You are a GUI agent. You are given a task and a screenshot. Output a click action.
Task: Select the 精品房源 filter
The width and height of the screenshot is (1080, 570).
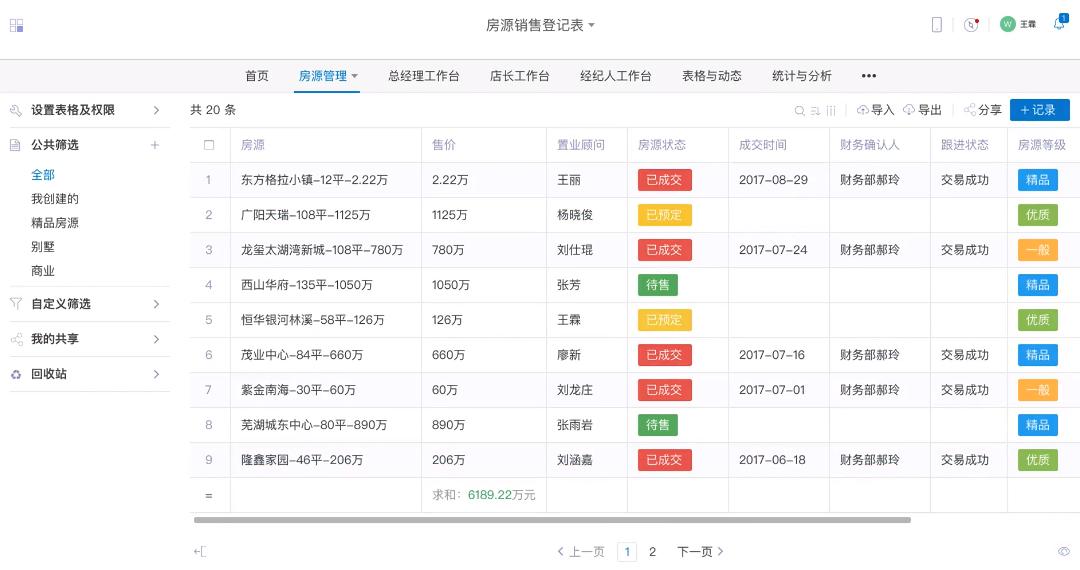point(55,223)
